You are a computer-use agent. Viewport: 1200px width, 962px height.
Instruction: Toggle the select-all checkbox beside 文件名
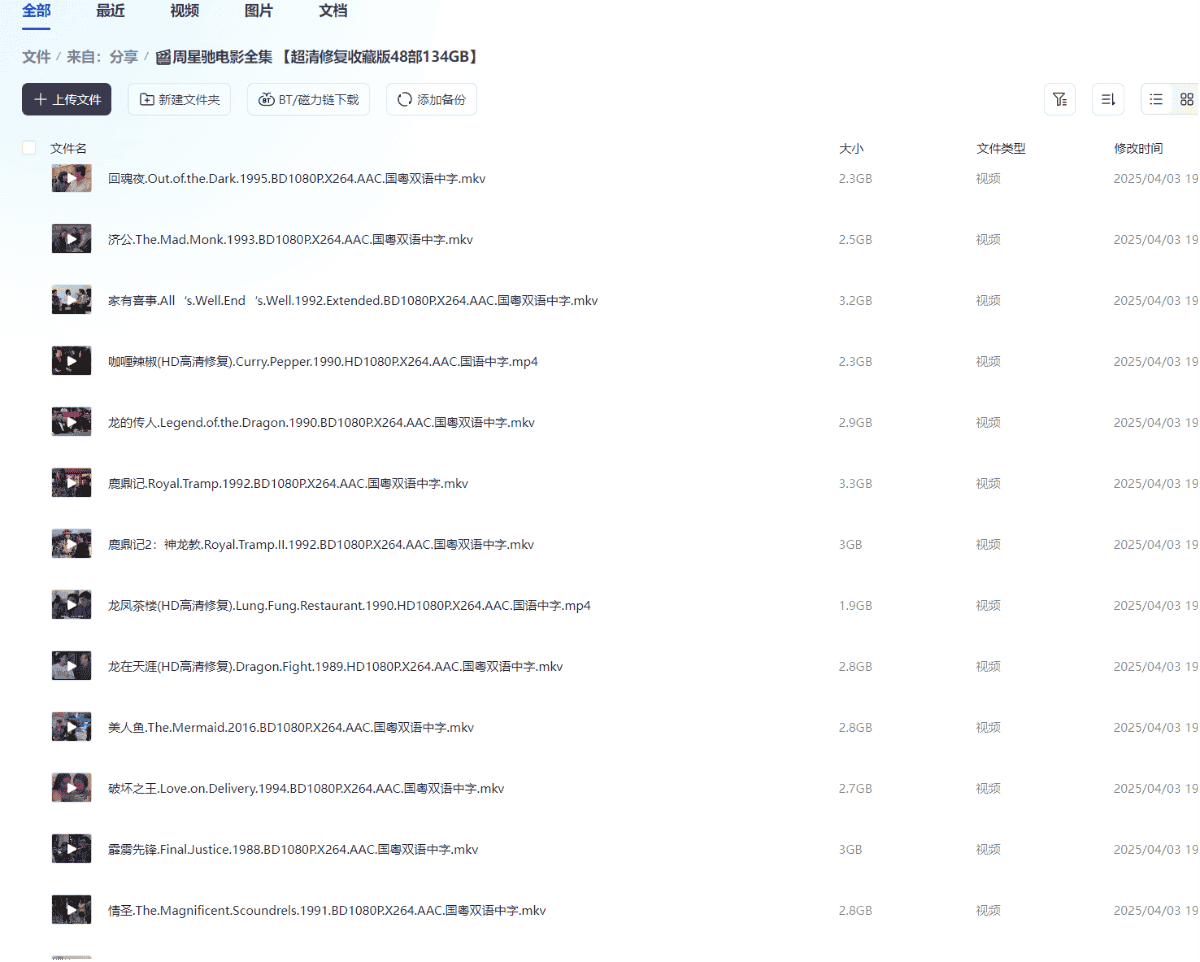coord(29,148)
